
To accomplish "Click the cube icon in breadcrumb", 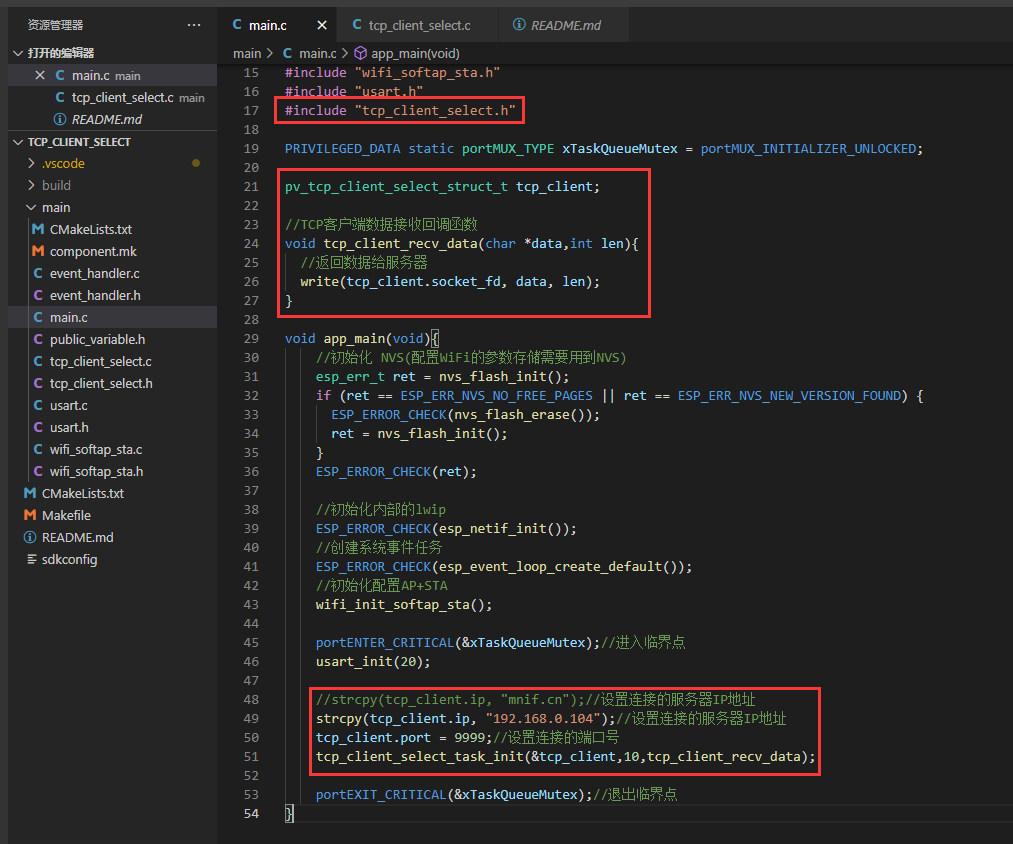I will point(360,53).
